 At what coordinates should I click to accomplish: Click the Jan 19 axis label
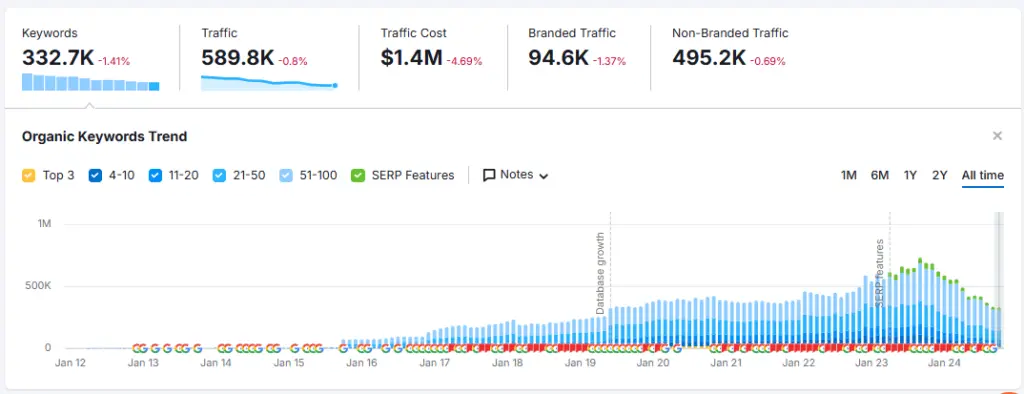click(581, 362)
